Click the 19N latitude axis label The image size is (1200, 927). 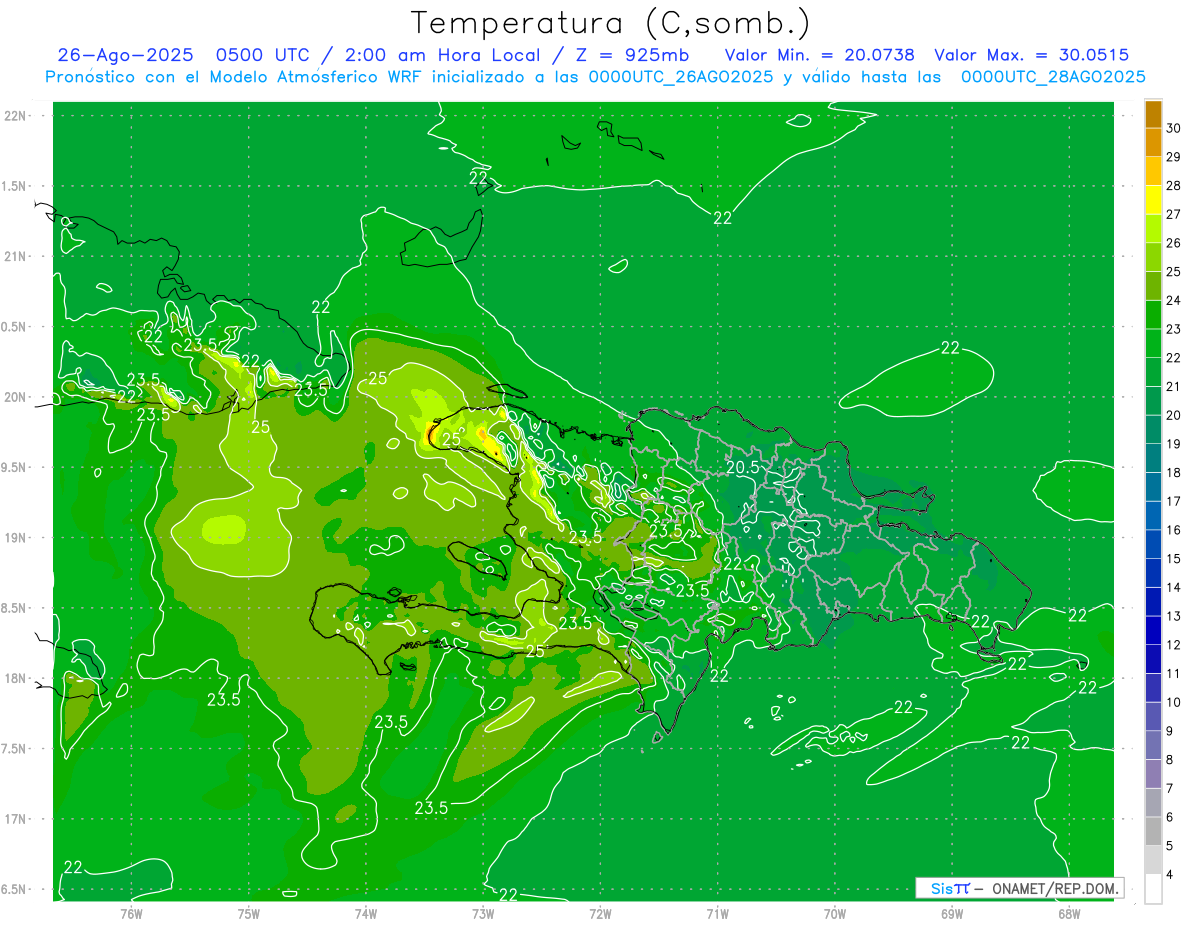point(15,537)
